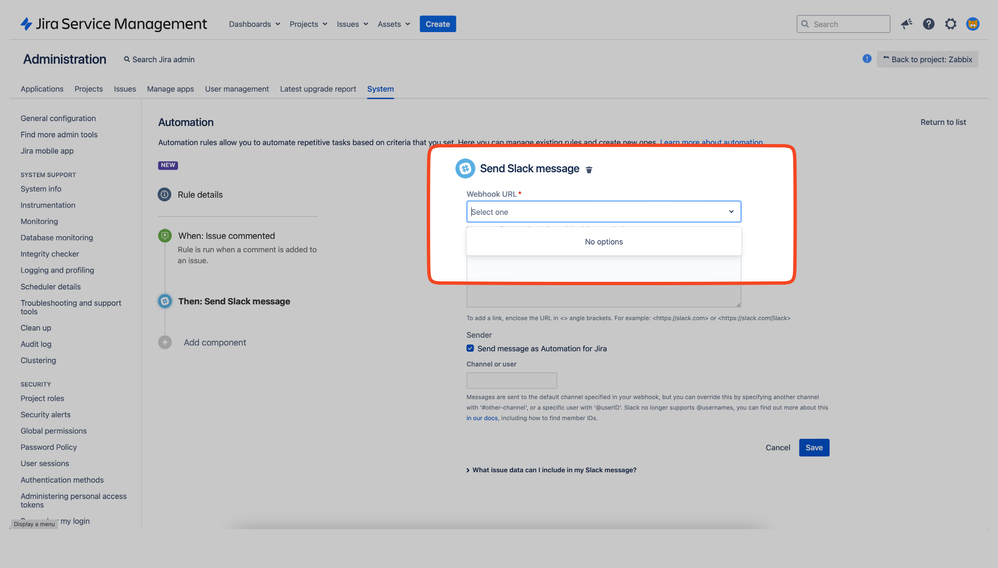Click the Search Jira admin magnifier icon
This screenshot has width=998, height=568.
[x=127, y=59]
